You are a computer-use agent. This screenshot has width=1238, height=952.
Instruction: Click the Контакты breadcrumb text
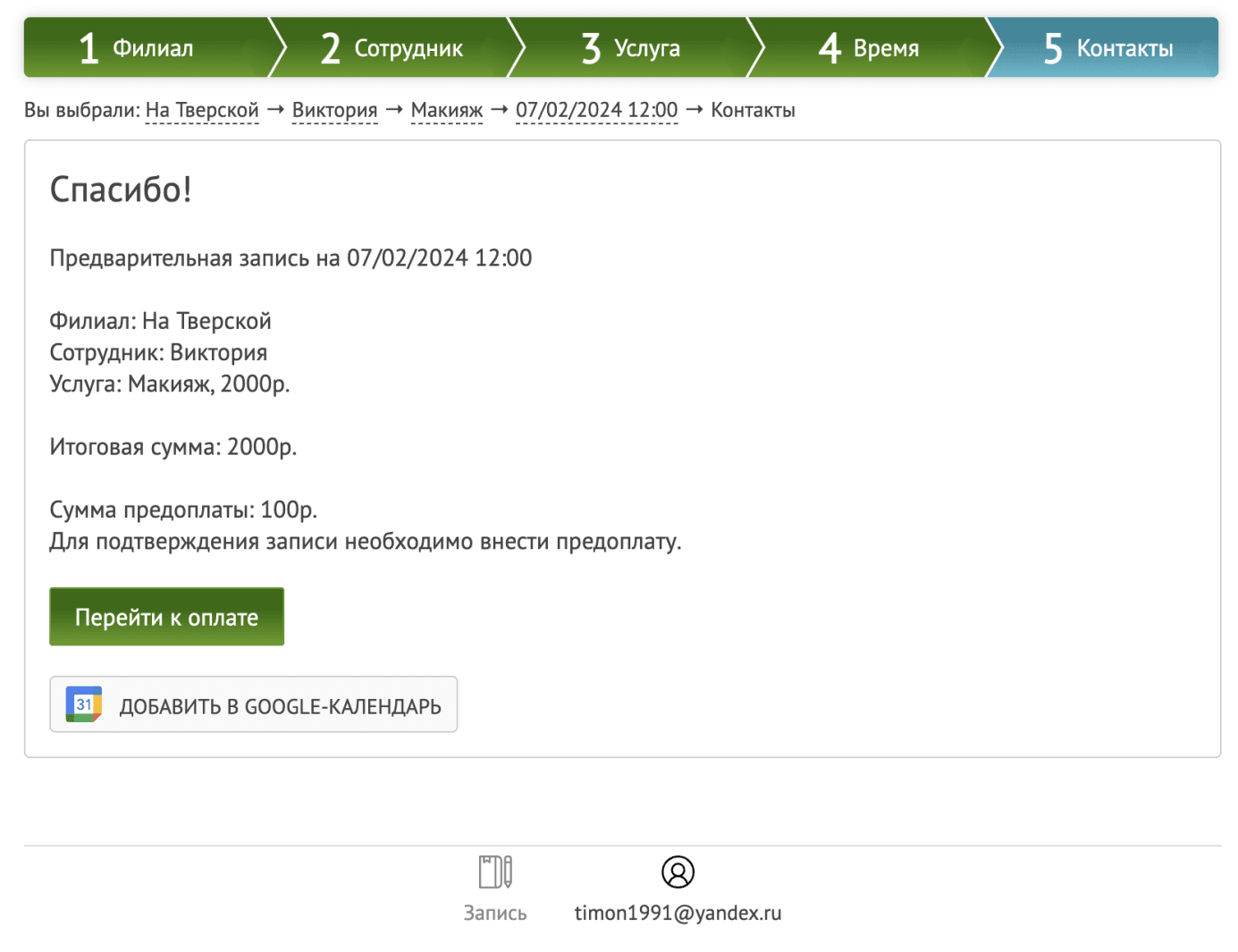click(x=753, y=110)
